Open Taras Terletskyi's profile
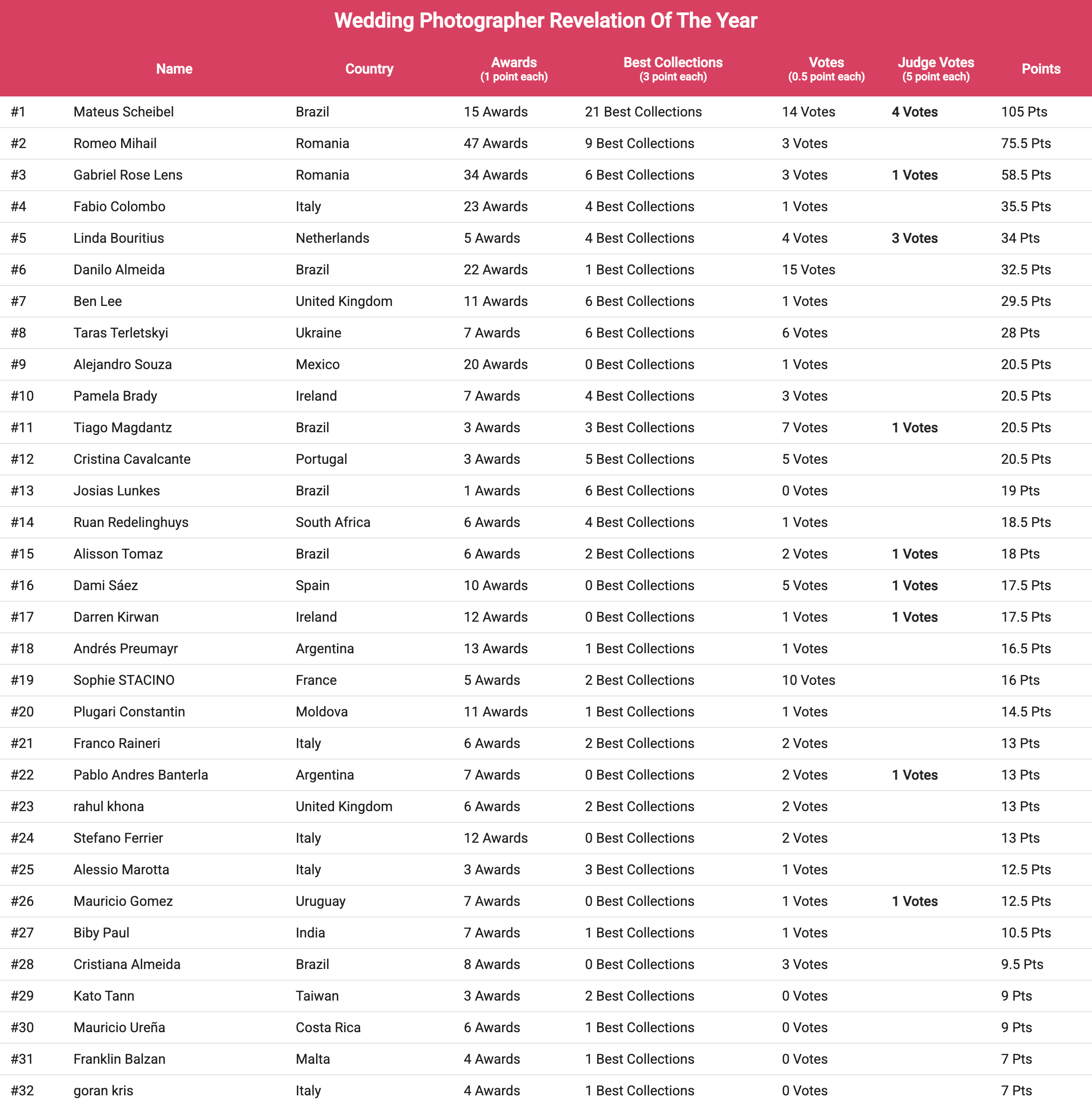This screenshot has height=1106, width=1092. click(121, 332)
